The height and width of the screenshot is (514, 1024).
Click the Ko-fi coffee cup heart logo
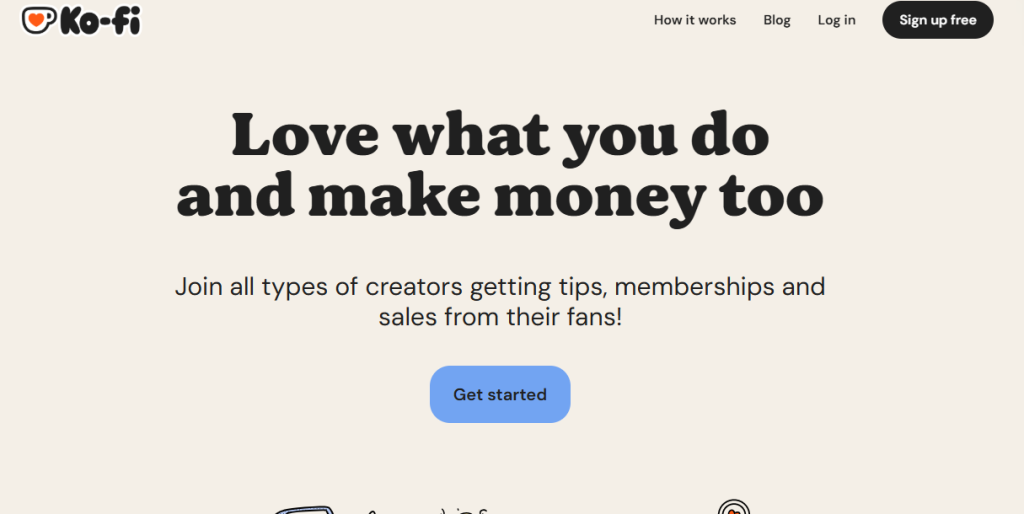point(39,20)
